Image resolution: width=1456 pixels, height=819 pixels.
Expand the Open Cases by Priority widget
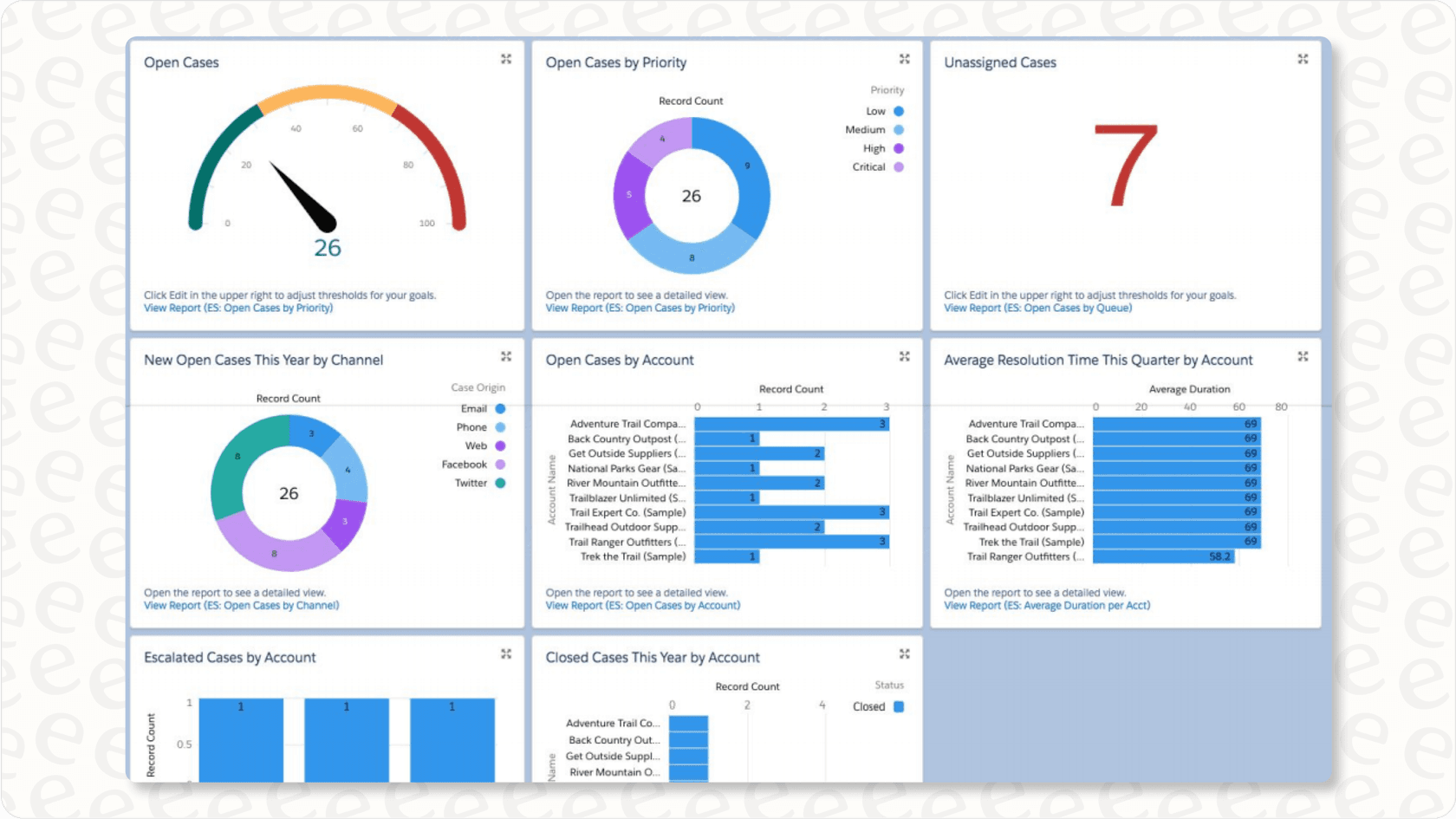click(905, 59)
